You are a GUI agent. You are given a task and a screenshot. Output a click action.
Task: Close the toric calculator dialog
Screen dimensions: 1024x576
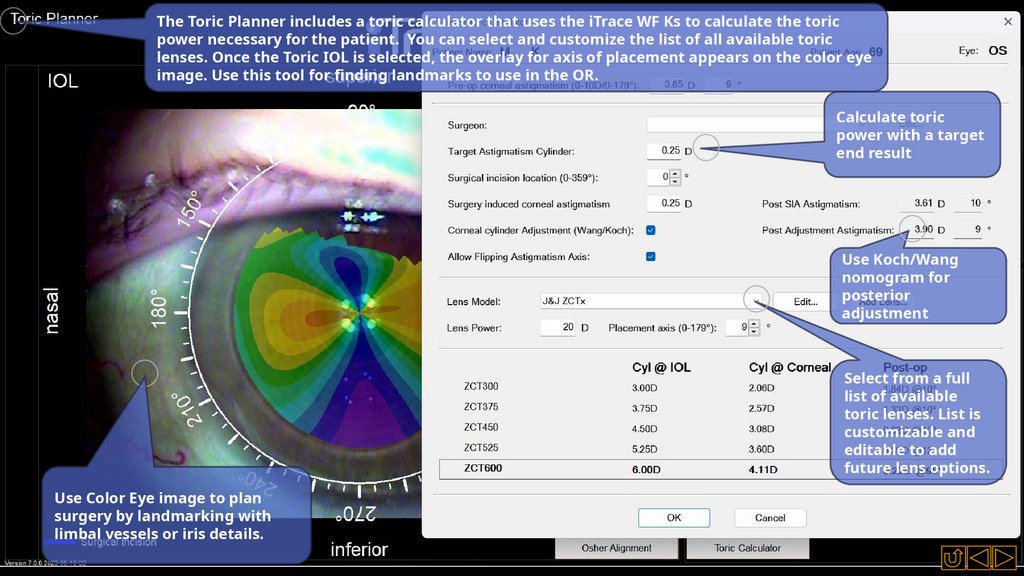[x=1008, y=22]
